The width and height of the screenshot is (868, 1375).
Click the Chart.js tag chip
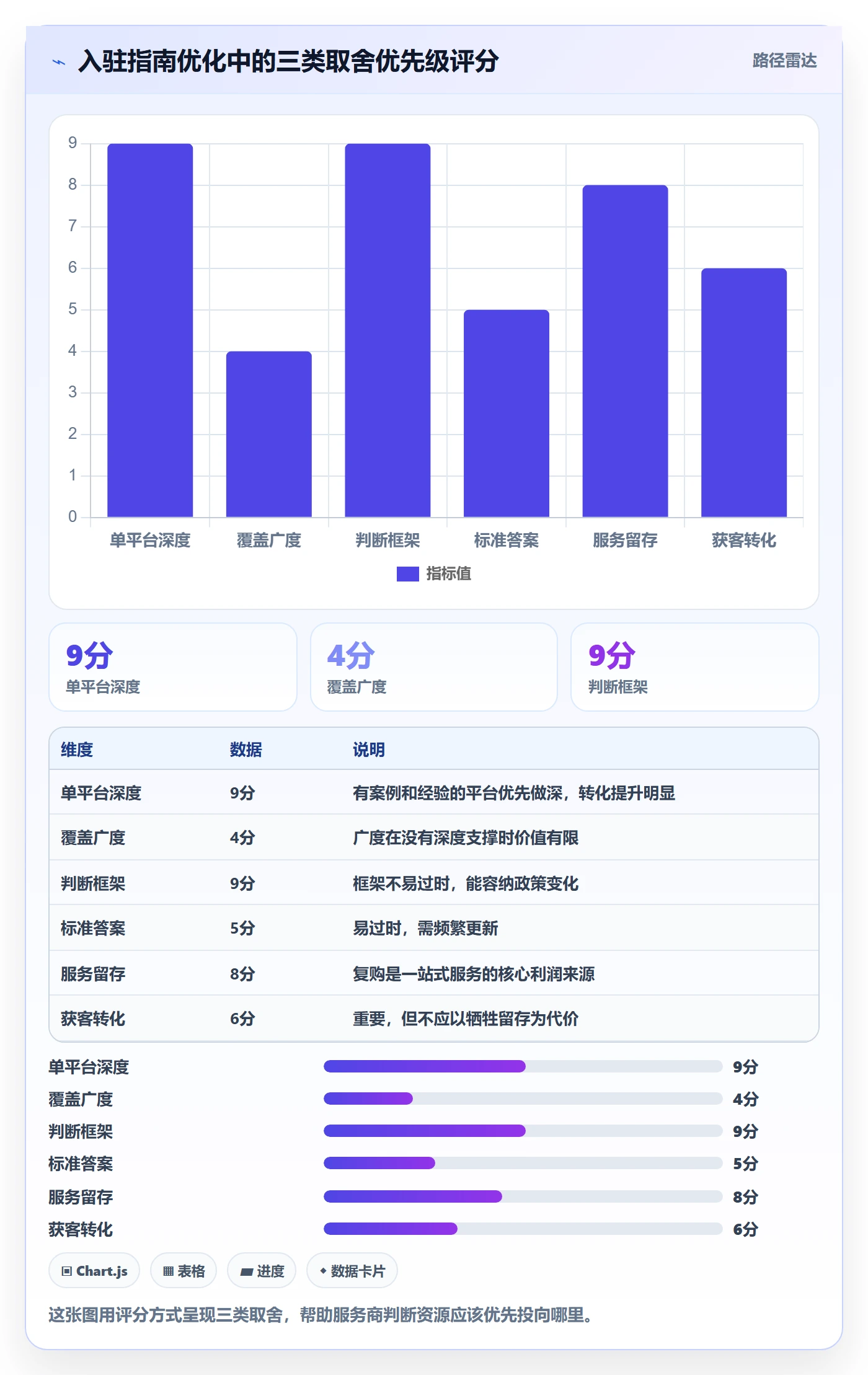[x=94, y=1271]
